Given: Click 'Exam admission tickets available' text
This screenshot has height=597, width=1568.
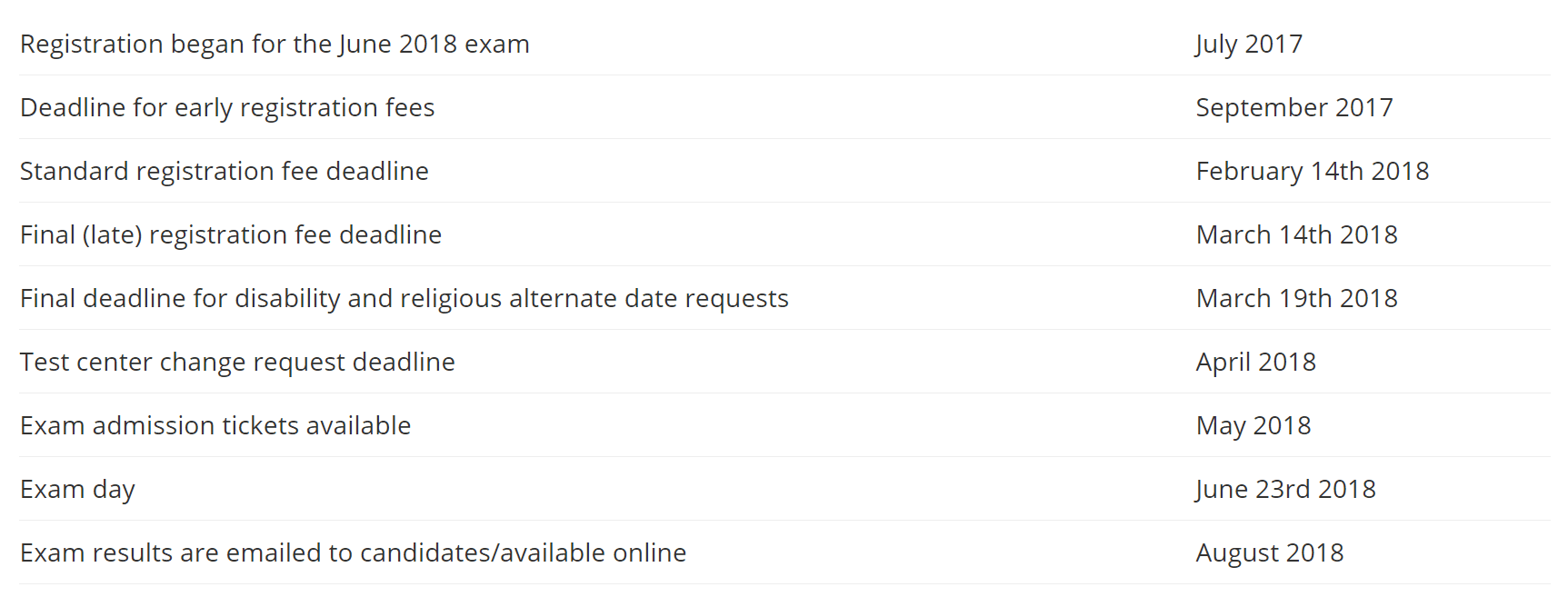Looking at the screenshot, I should (215, 425).
